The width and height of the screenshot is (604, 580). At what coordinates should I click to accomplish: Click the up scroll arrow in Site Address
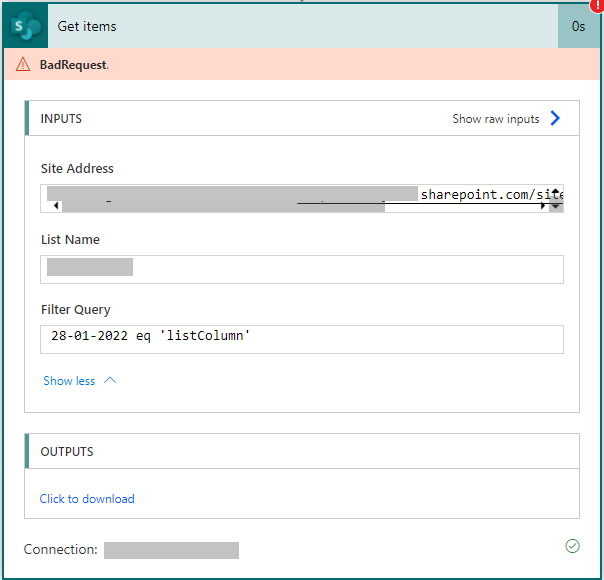tap(555, 191)
